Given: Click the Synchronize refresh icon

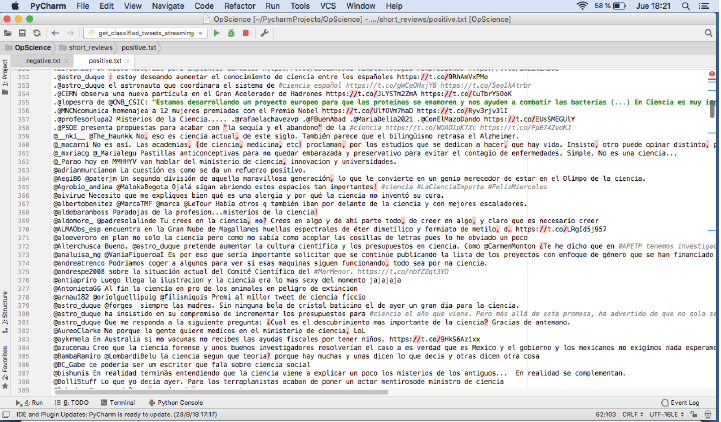Looking at the screenshot, I should pyautogui.click(x=36, y=33).
